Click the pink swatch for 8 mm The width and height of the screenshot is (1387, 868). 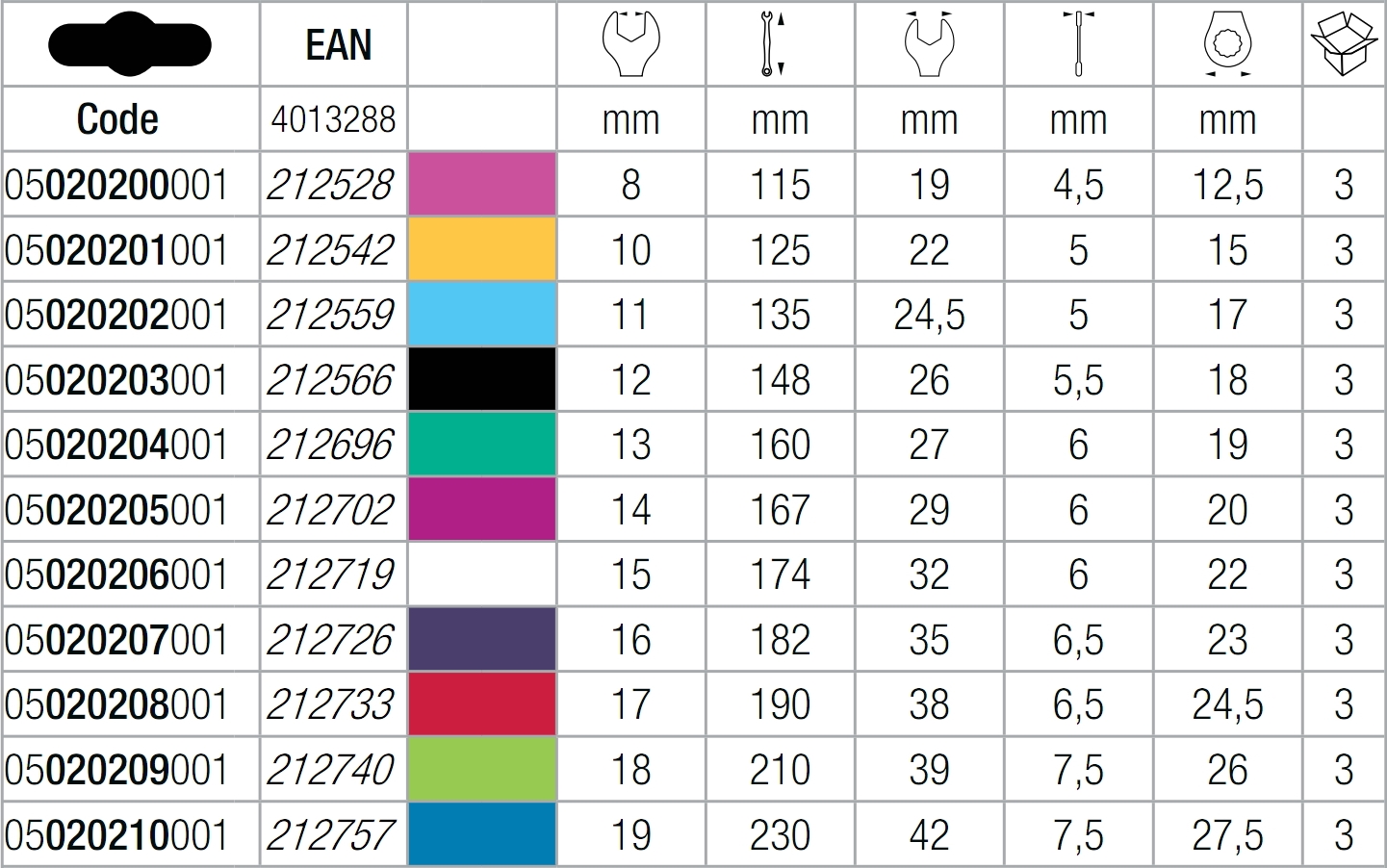pos(482,184)
